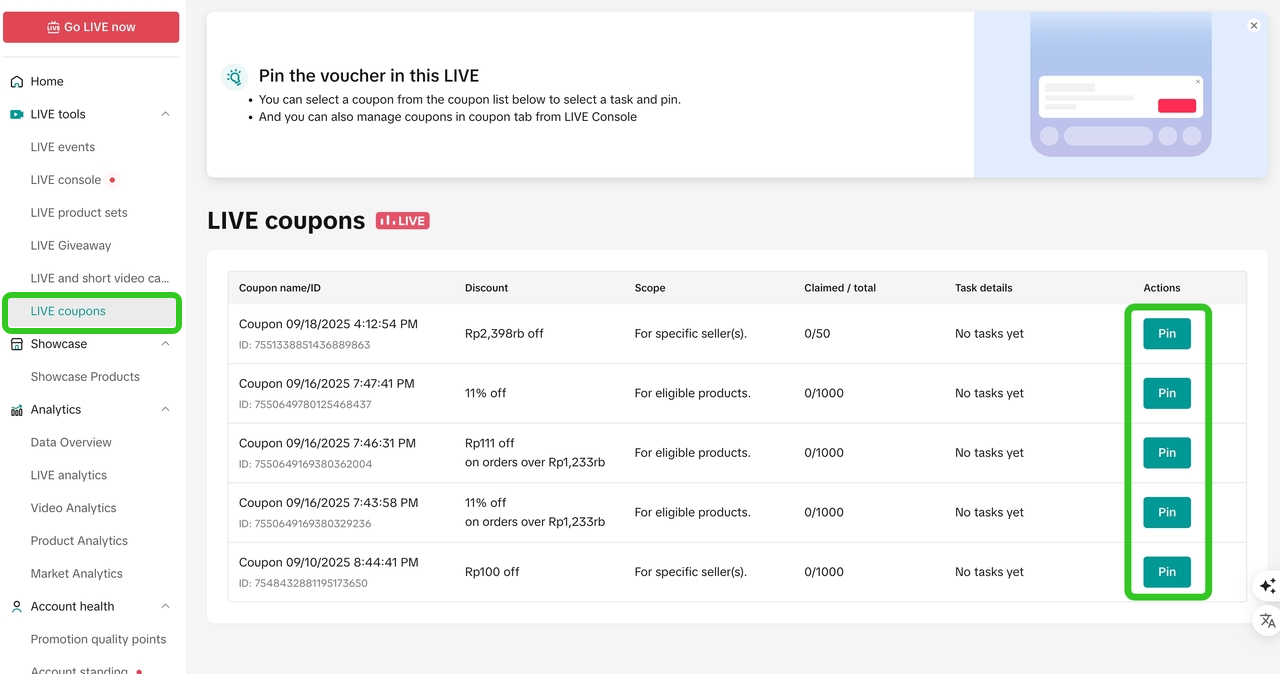Open LIVE console menu item

(x=66, y=180)
